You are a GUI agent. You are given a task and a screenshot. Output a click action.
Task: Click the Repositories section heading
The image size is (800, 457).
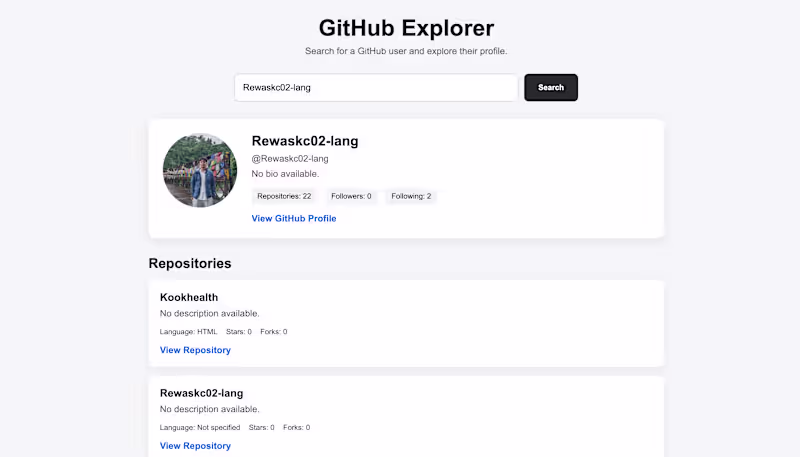point(190,263)
